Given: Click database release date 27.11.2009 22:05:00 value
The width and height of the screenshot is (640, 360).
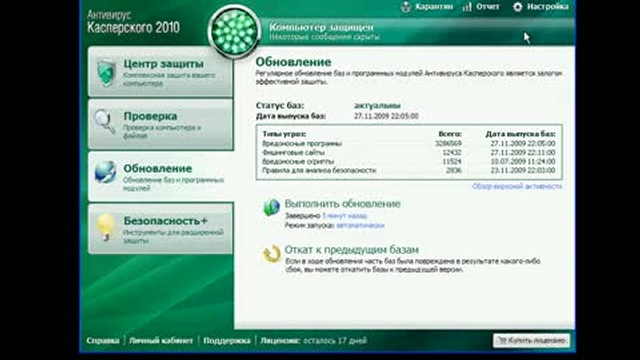Looking at the screenshot, I should 386,116.
